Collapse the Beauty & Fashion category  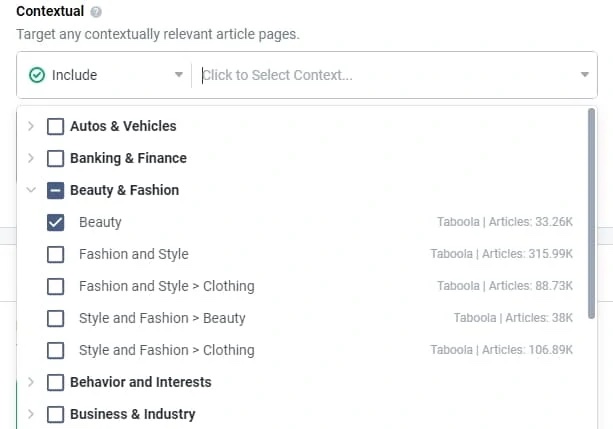(x=31, y=190)
